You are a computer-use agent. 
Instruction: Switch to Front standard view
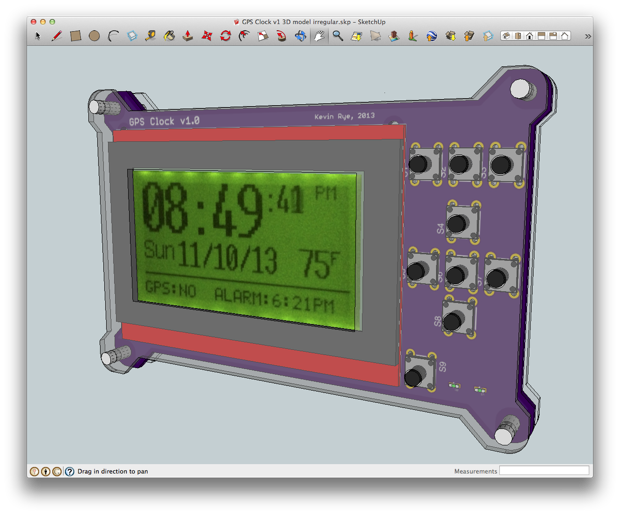[x=529, y=36]
